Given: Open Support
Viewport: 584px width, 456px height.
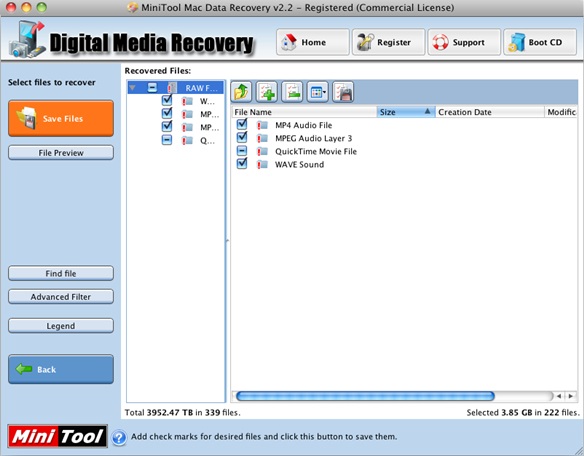Looking at the screenshot, I should [464, 42].
